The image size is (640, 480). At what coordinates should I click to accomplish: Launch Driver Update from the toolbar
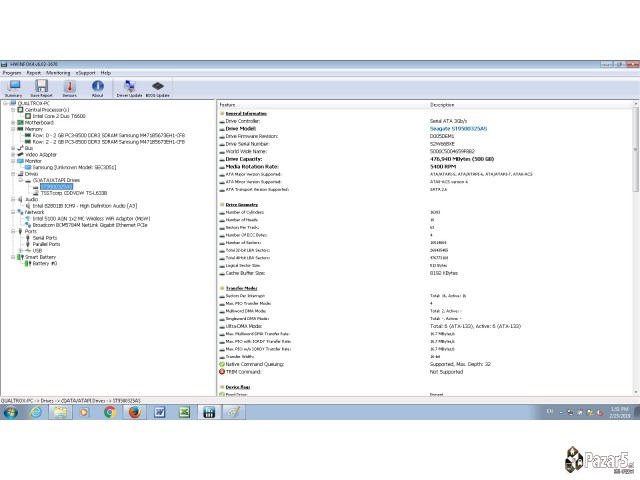click(x=129, y=89)
